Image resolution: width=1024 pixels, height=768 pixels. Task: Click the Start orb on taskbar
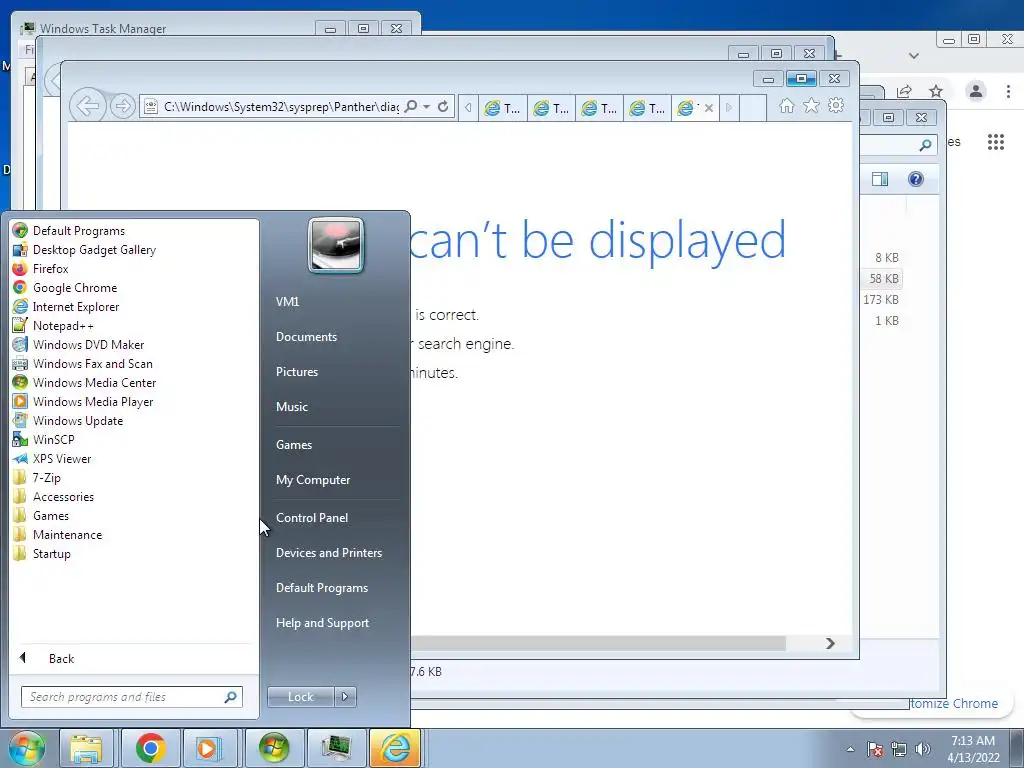26,748
